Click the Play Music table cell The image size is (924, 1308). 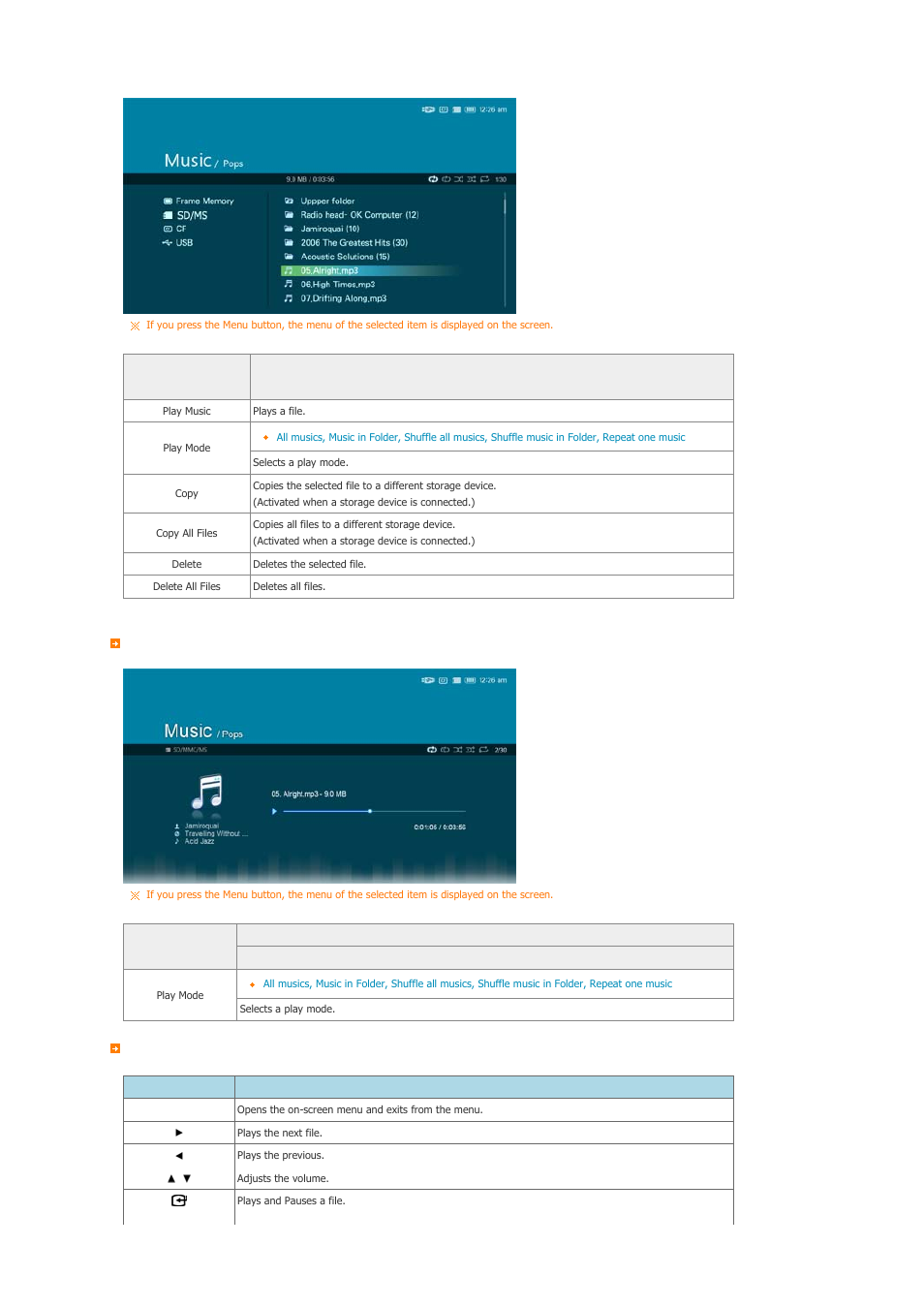point(187,411)
